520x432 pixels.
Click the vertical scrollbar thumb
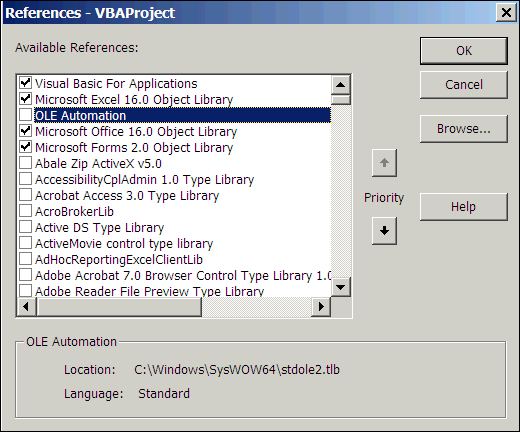[341, 100]
